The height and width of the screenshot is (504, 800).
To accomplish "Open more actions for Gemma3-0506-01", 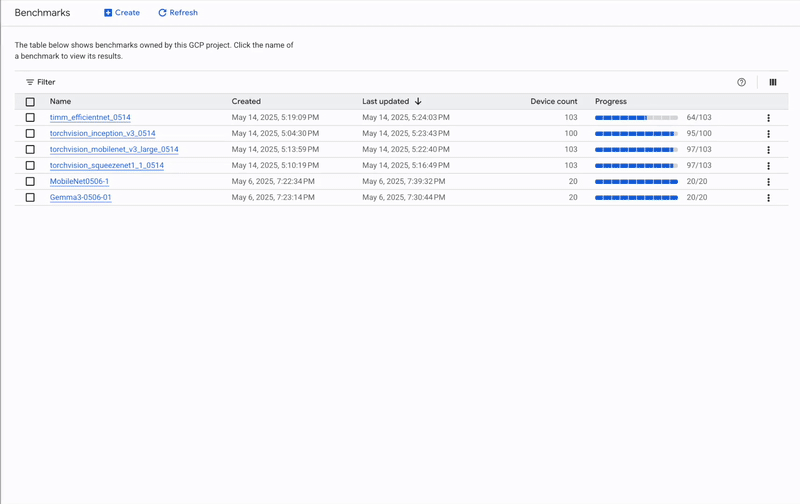I will (768, 198).
